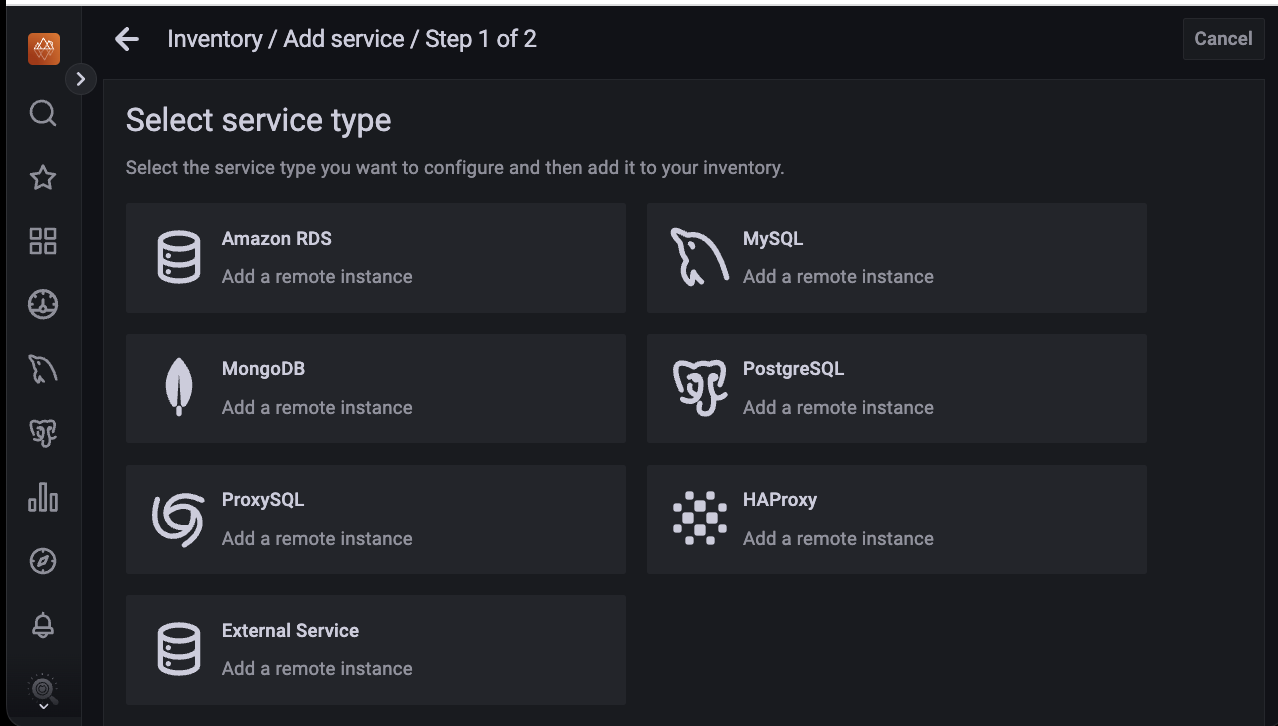Pick MongoDB as the service type
This screenshot has height=726, width=1278.
375,388
